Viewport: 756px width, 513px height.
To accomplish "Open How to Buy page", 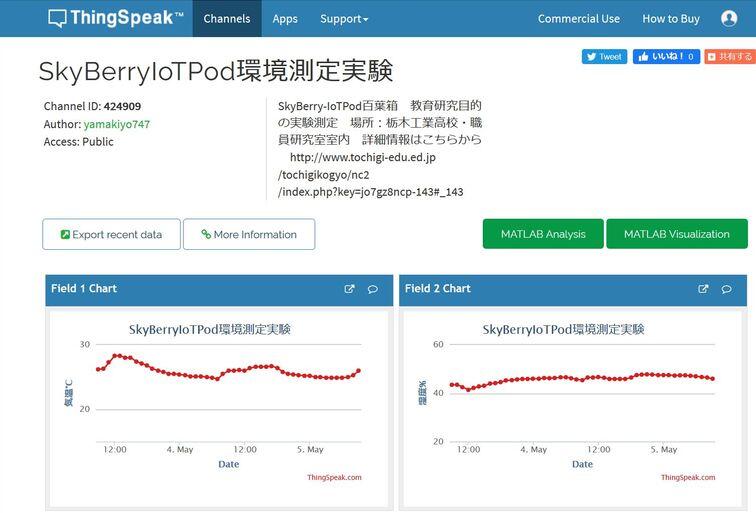I will coord(671,19).
